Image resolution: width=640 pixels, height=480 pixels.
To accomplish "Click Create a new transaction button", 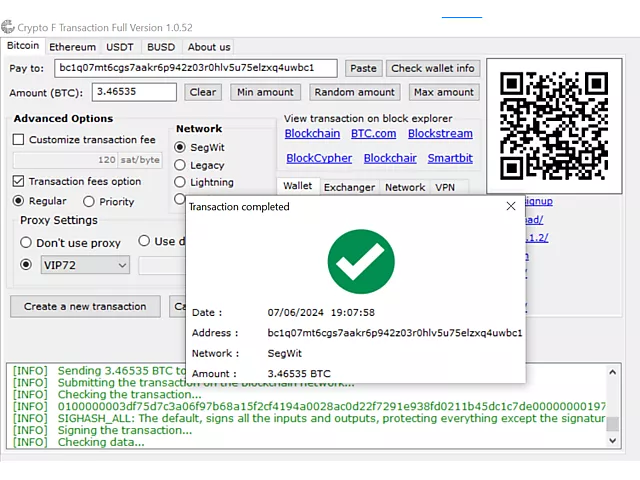I will 85,306.
